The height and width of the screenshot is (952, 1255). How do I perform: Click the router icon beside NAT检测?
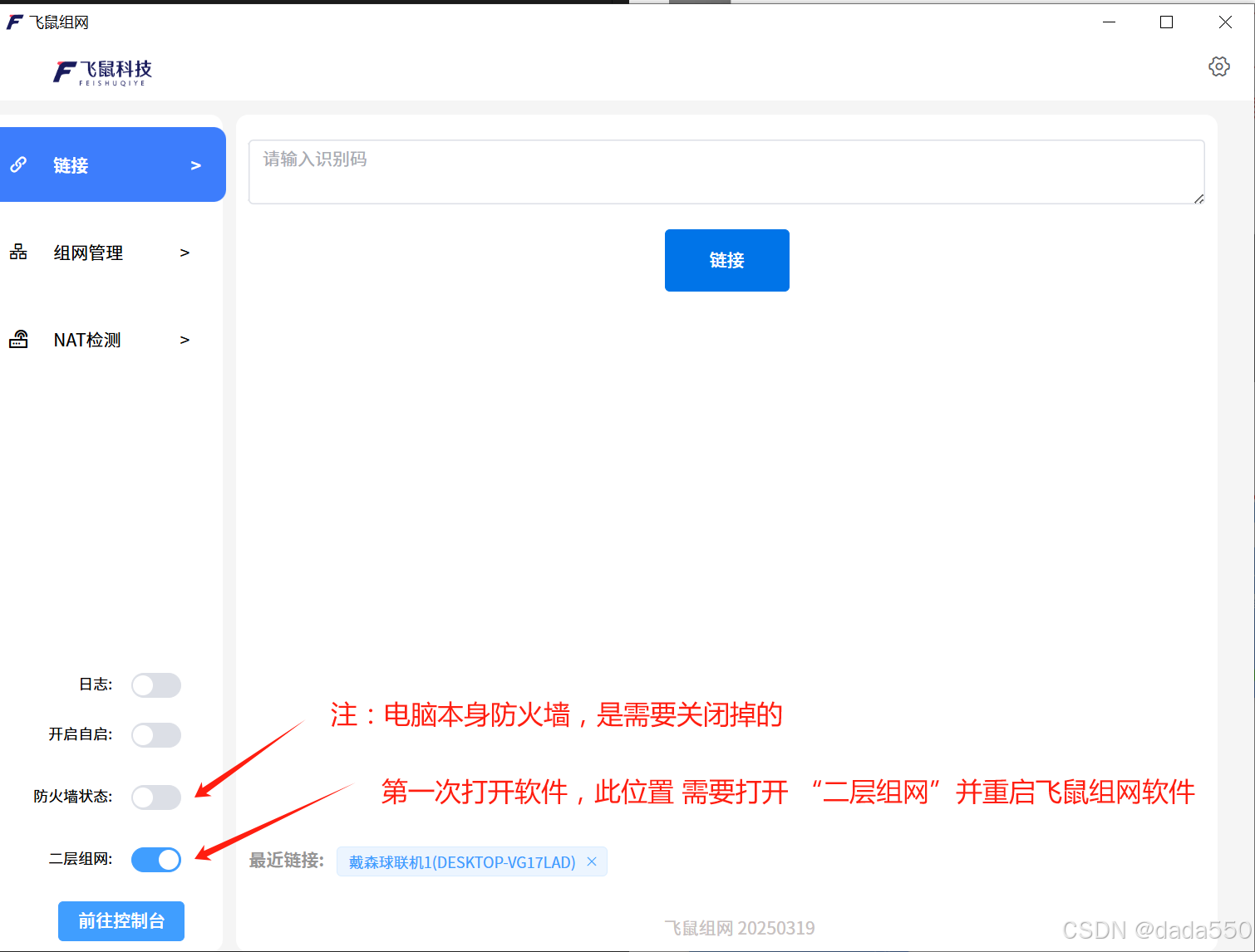pyautogui.click(x=18, y=339)
